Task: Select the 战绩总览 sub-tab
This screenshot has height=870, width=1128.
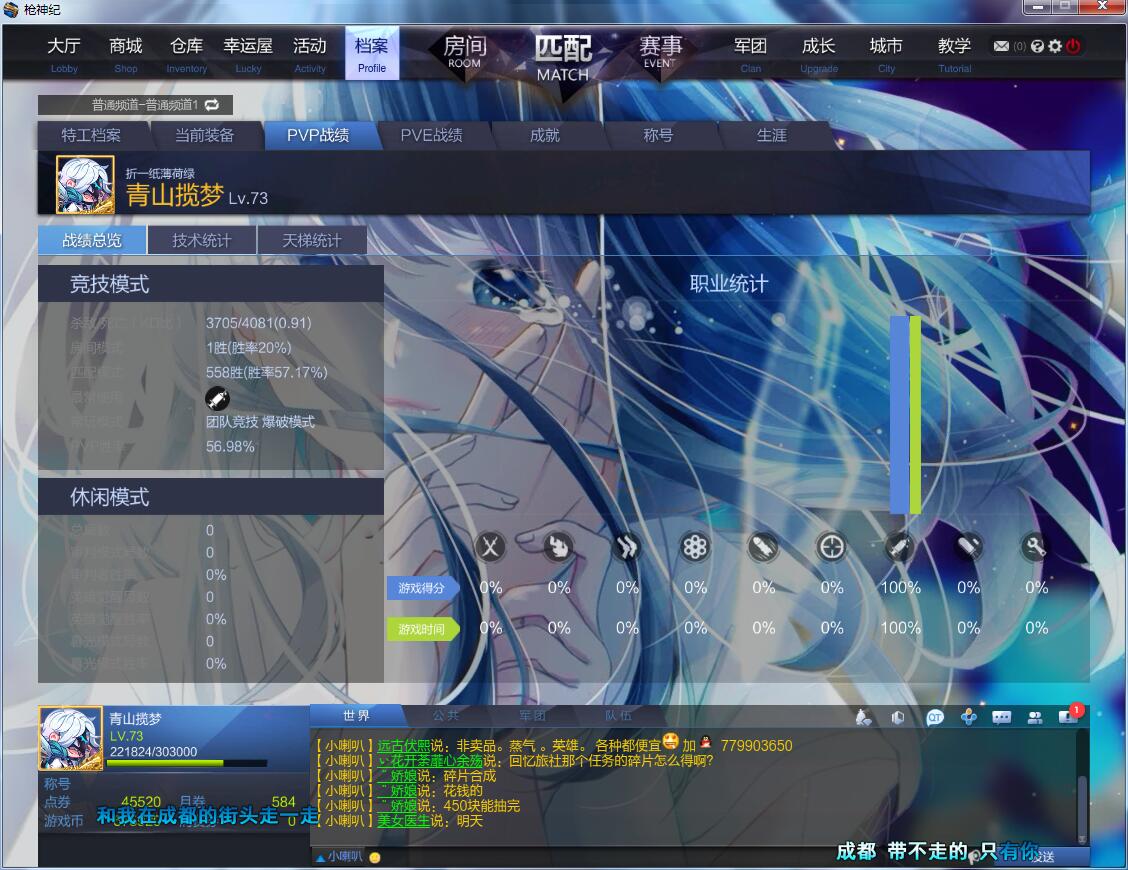Action: point(92,240)
